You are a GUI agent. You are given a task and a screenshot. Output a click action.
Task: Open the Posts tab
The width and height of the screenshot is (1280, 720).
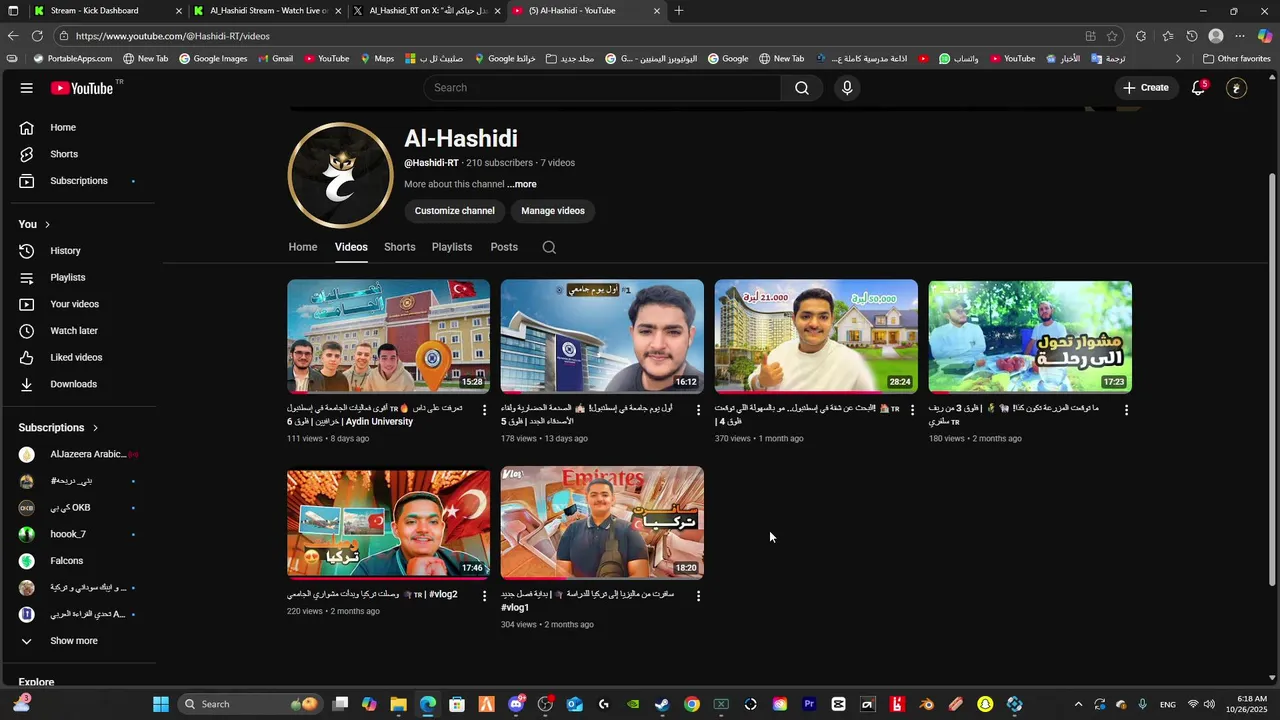(504, 247)
